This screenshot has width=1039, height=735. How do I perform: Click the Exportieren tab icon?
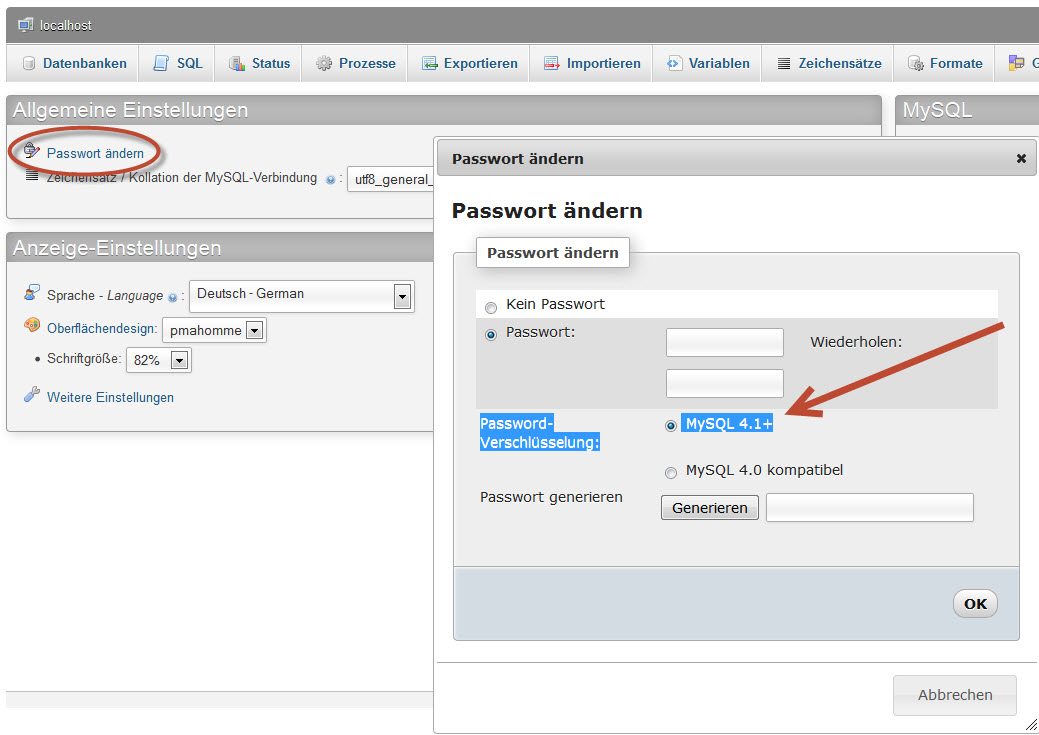(x=430, y=63)
